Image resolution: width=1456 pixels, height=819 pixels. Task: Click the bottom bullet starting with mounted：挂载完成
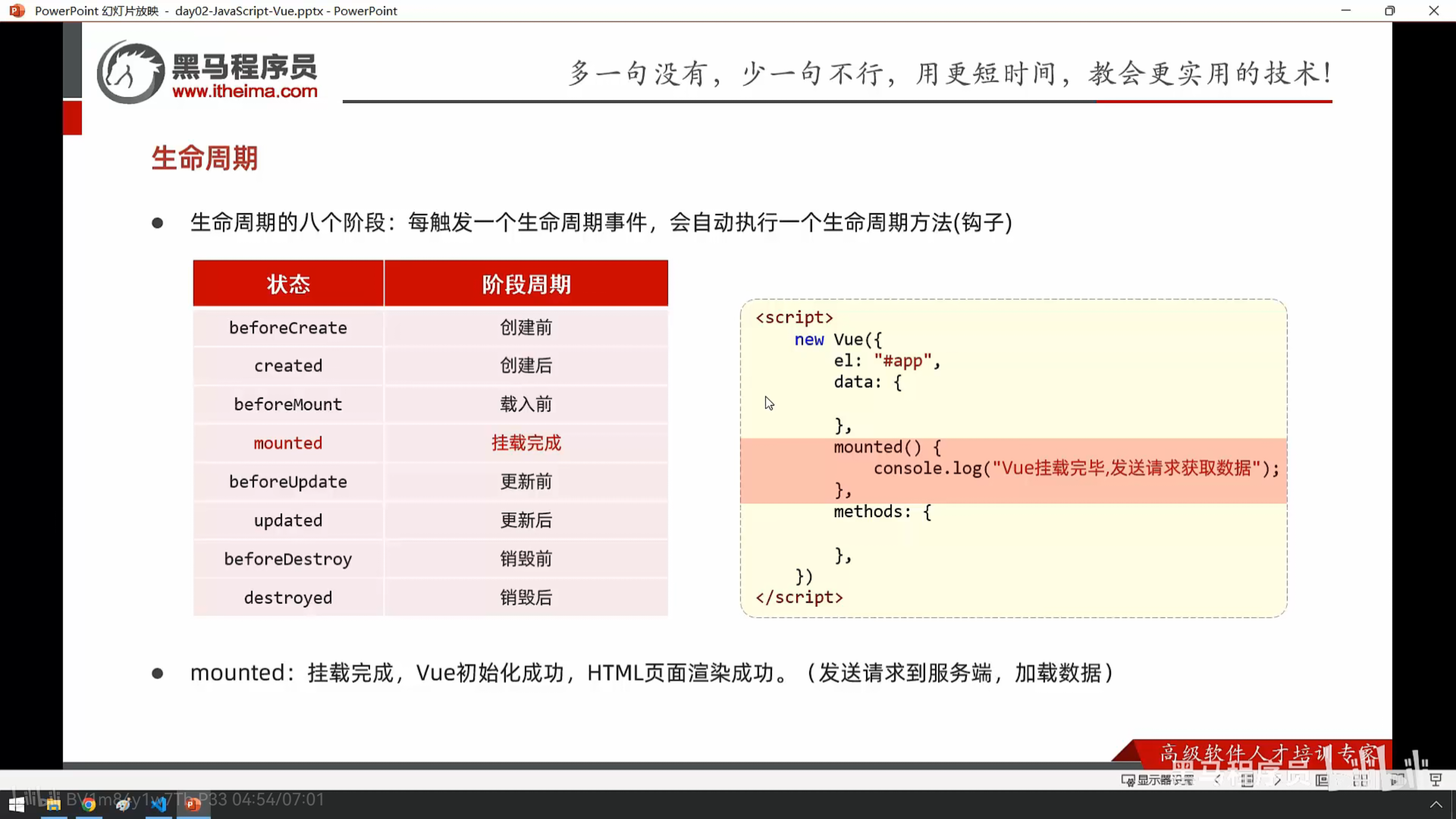click(652, 673)
